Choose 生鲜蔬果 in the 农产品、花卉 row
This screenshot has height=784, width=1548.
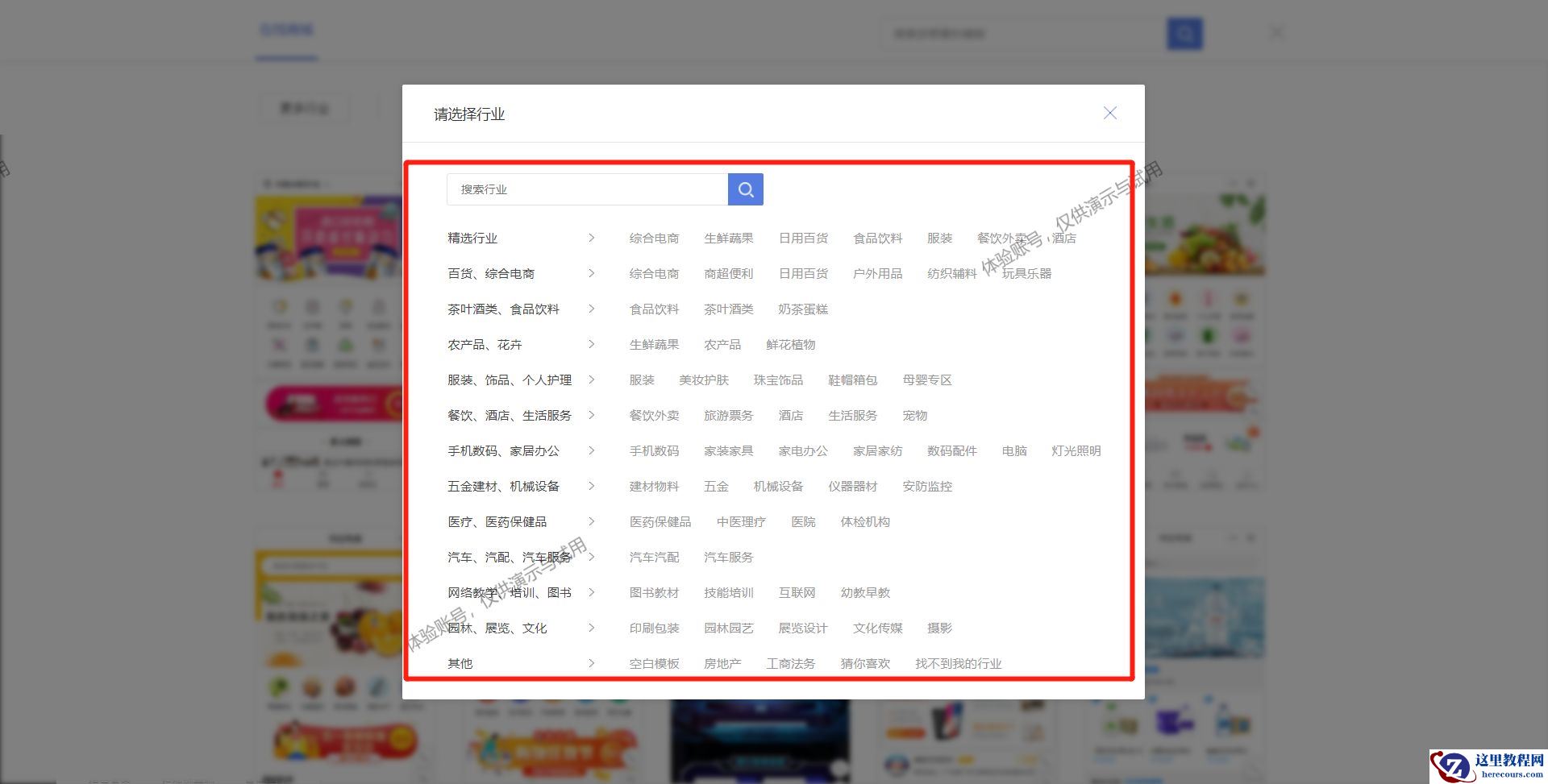click(654, 345)
